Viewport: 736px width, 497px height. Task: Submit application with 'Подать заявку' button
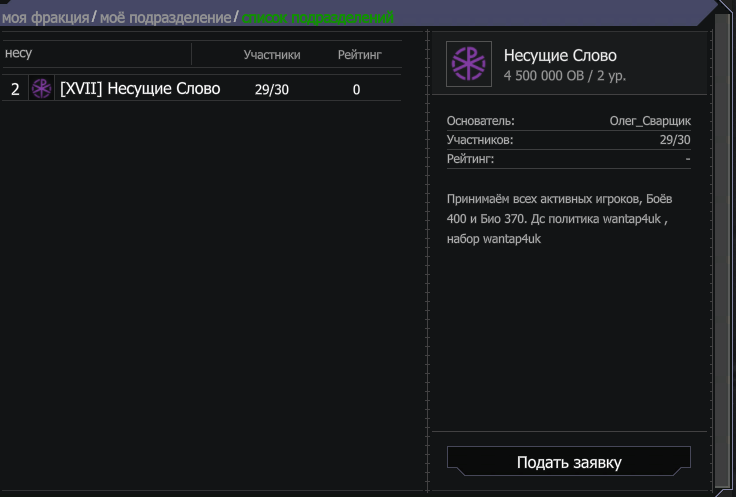pyautogui.click(x=569, y=462)
